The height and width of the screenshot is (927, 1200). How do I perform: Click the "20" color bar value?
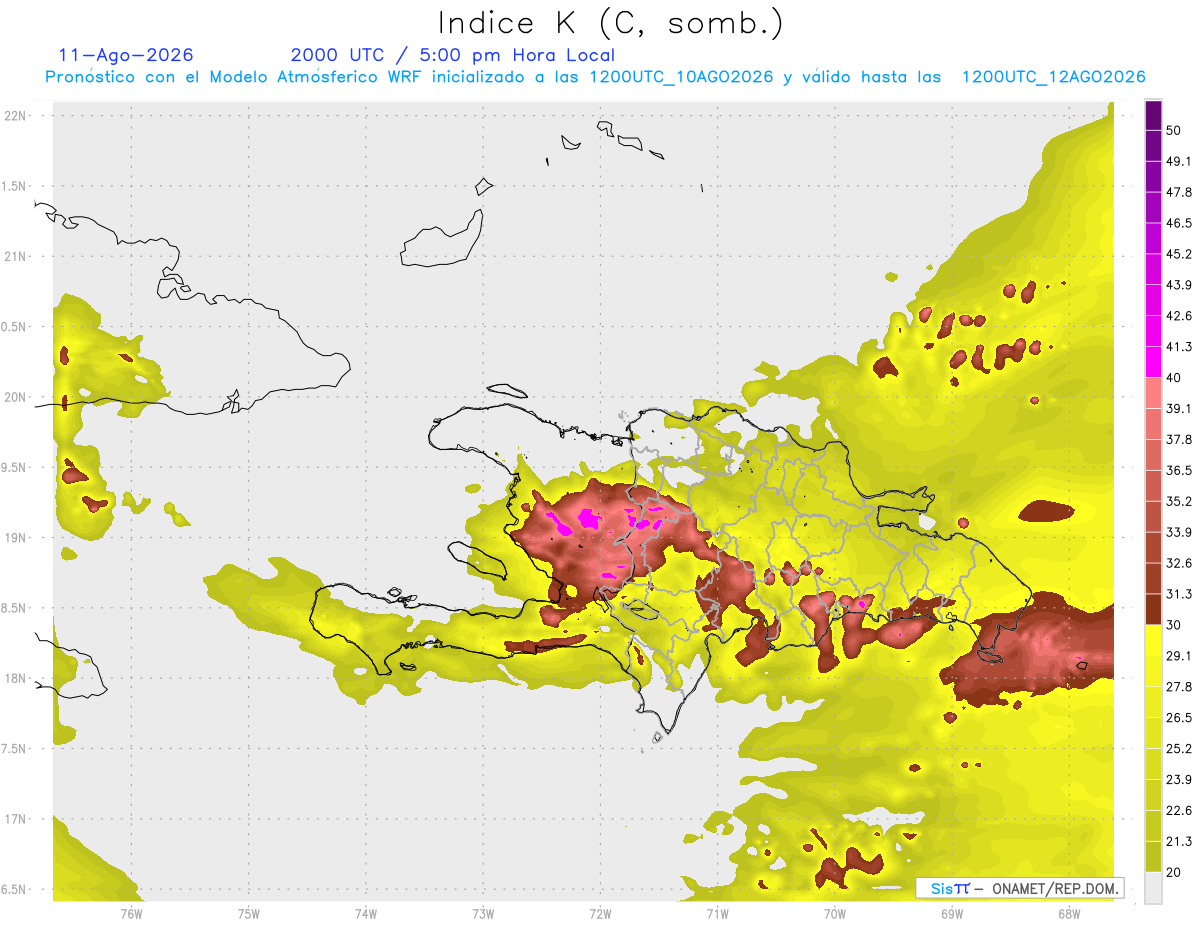coord(1174,872)
